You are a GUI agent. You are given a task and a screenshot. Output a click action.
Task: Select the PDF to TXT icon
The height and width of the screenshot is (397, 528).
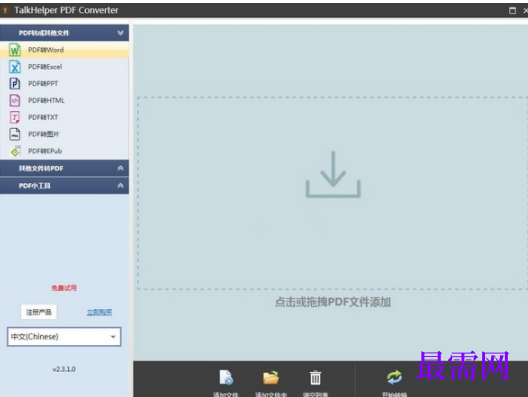pos(14,117)
